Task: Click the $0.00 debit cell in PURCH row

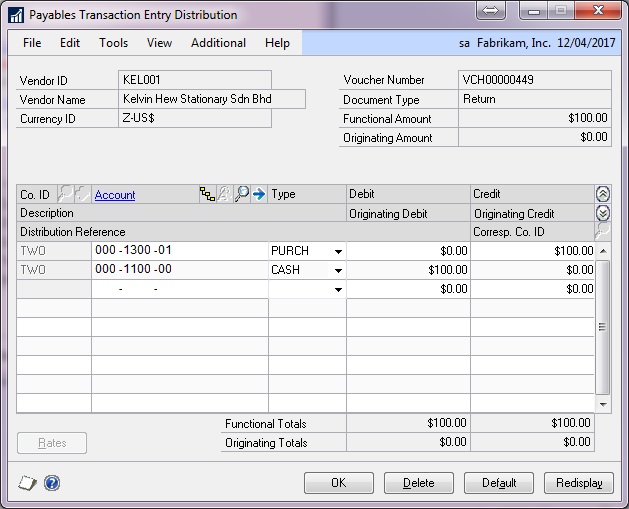Action: 408,251
